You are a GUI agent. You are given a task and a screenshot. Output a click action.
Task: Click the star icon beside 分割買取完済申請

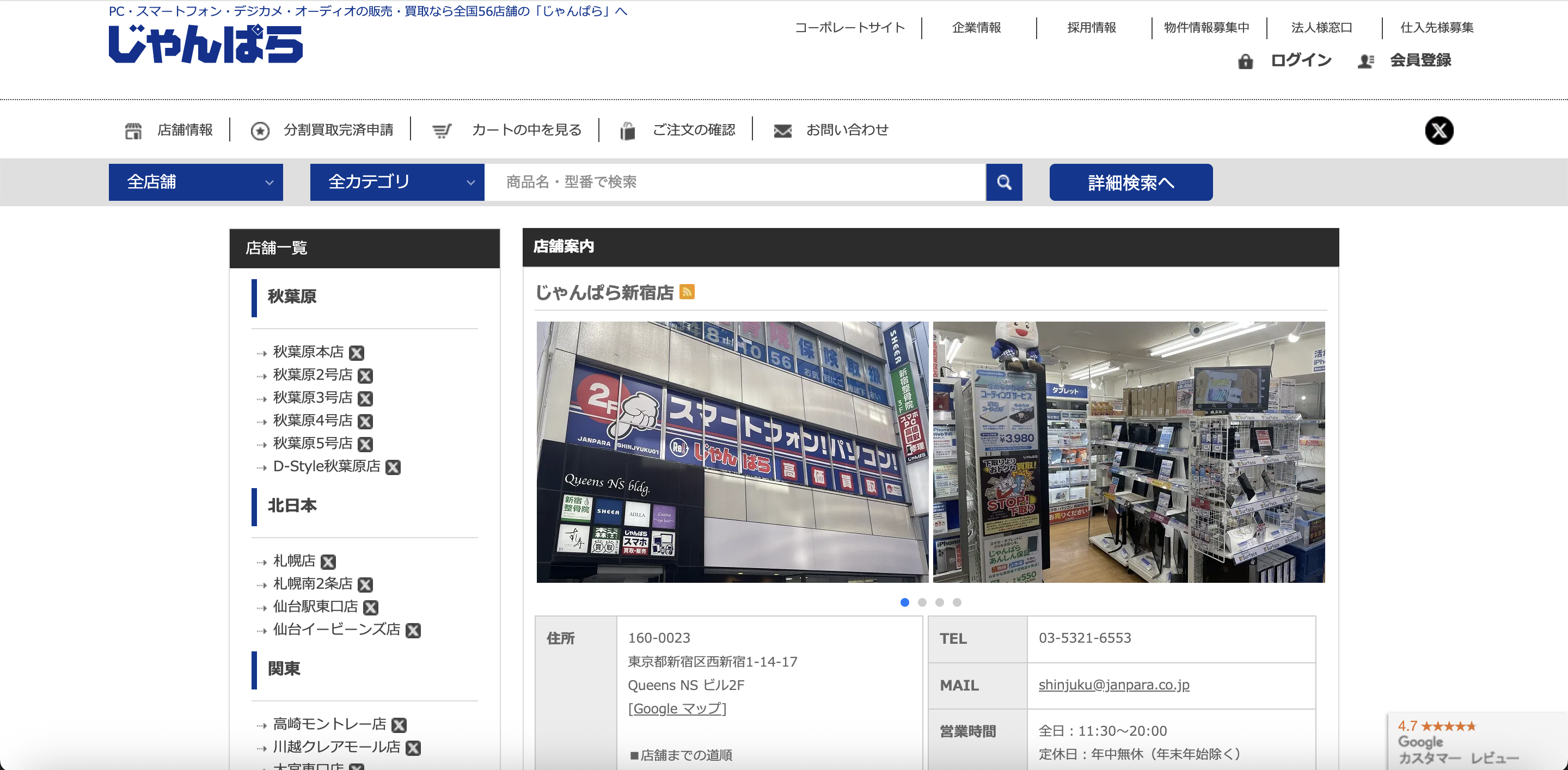click(x=260, y=130)
